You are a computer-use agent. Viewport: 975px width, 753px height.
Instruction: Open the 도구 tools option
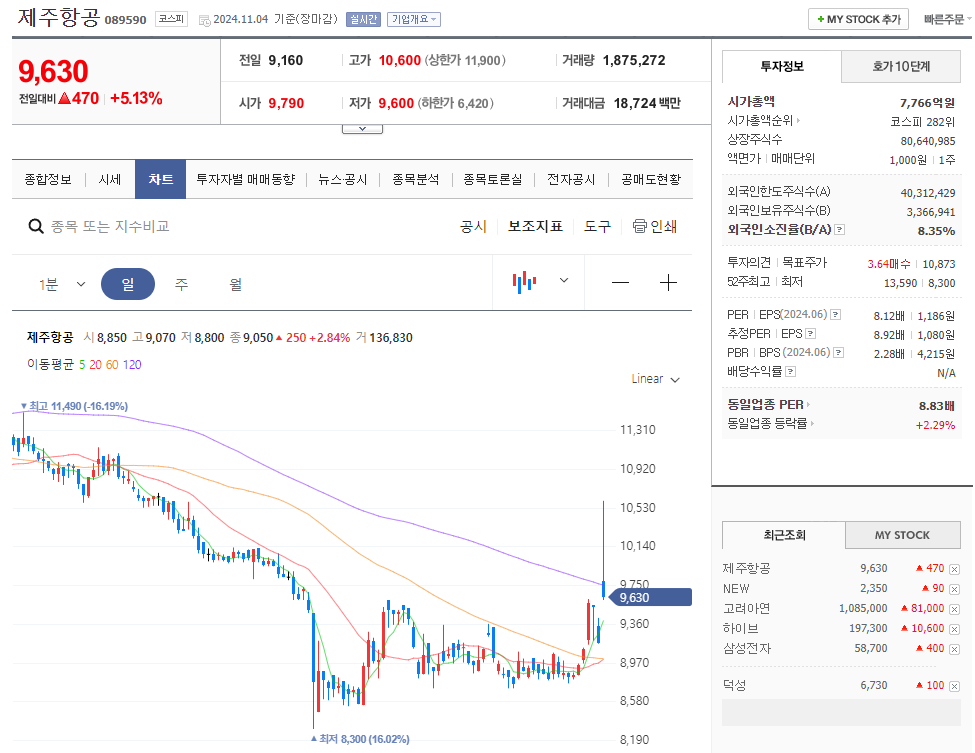(597, 226)
